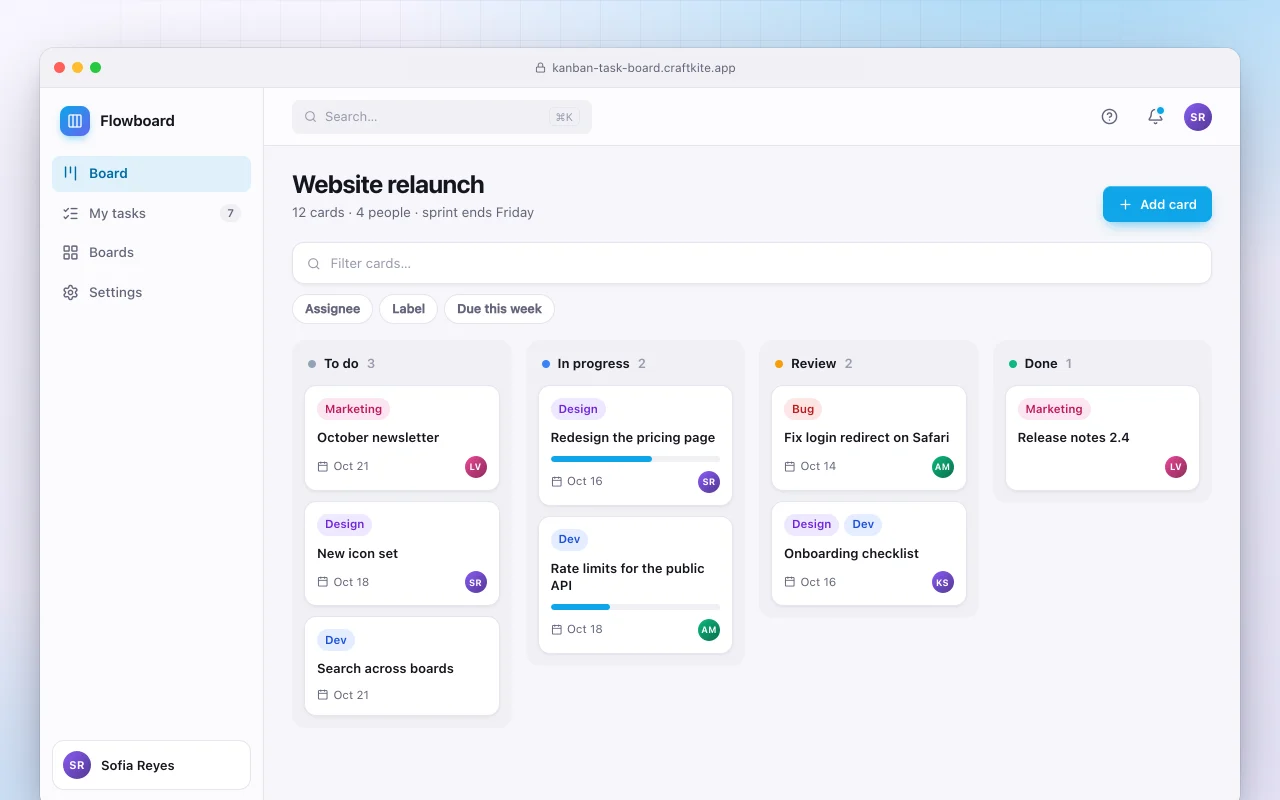
Task: Click the My tasks count badge 7
Action: pos(231,213)
